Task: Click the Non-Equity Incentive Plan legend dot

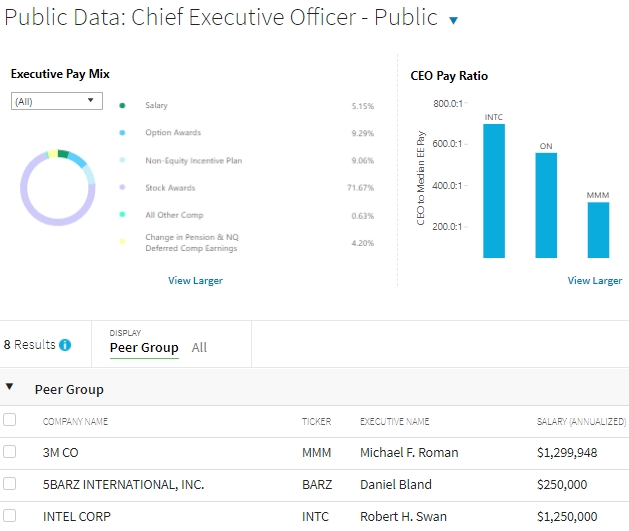Action: 122,161
